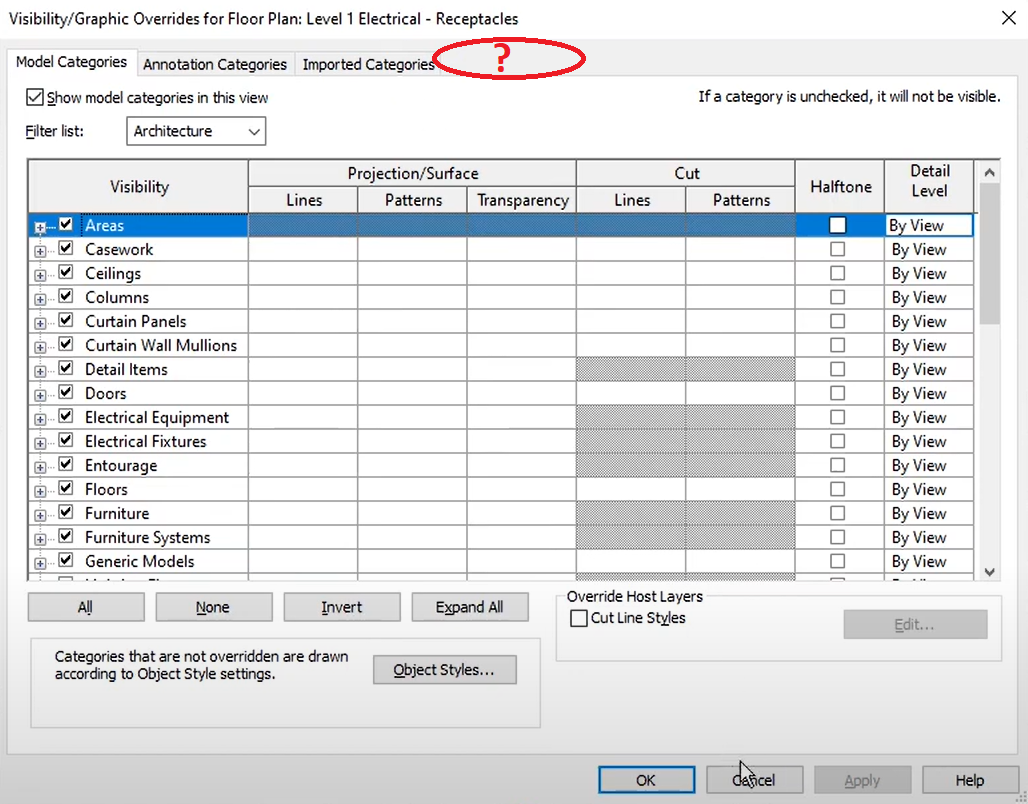Click Cut Lines cell for Columns
This screenshot has width=1028, height=804.
(631, 297)
